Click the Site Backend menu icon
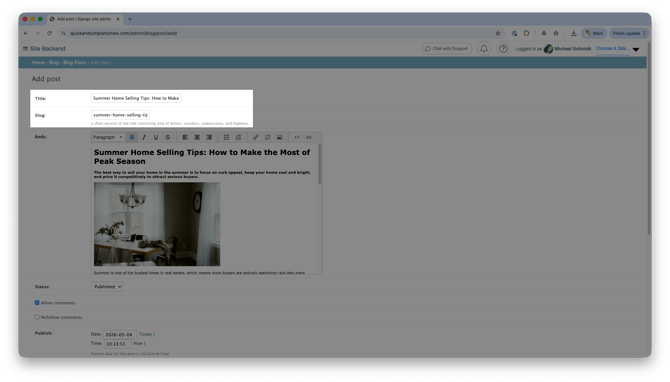Viewport: 670px width, 382px height. click(x=25, y=49)
